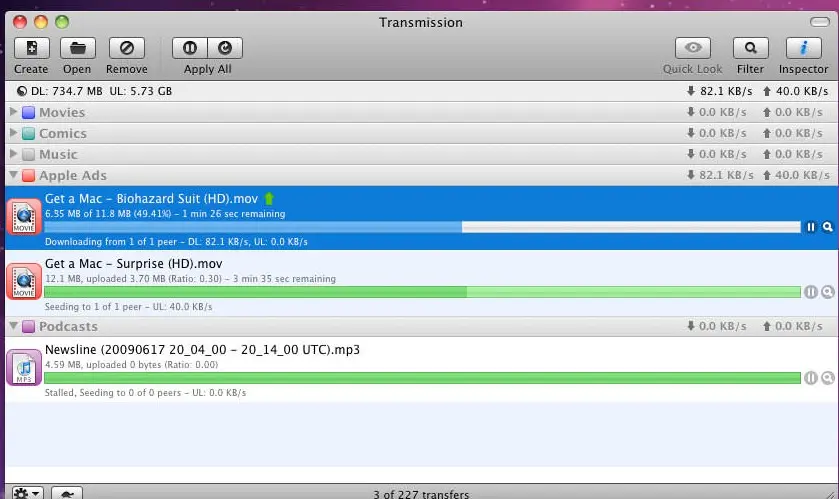
Task: Click the purple Podcasts color square
Action: (x=28, y=326)
